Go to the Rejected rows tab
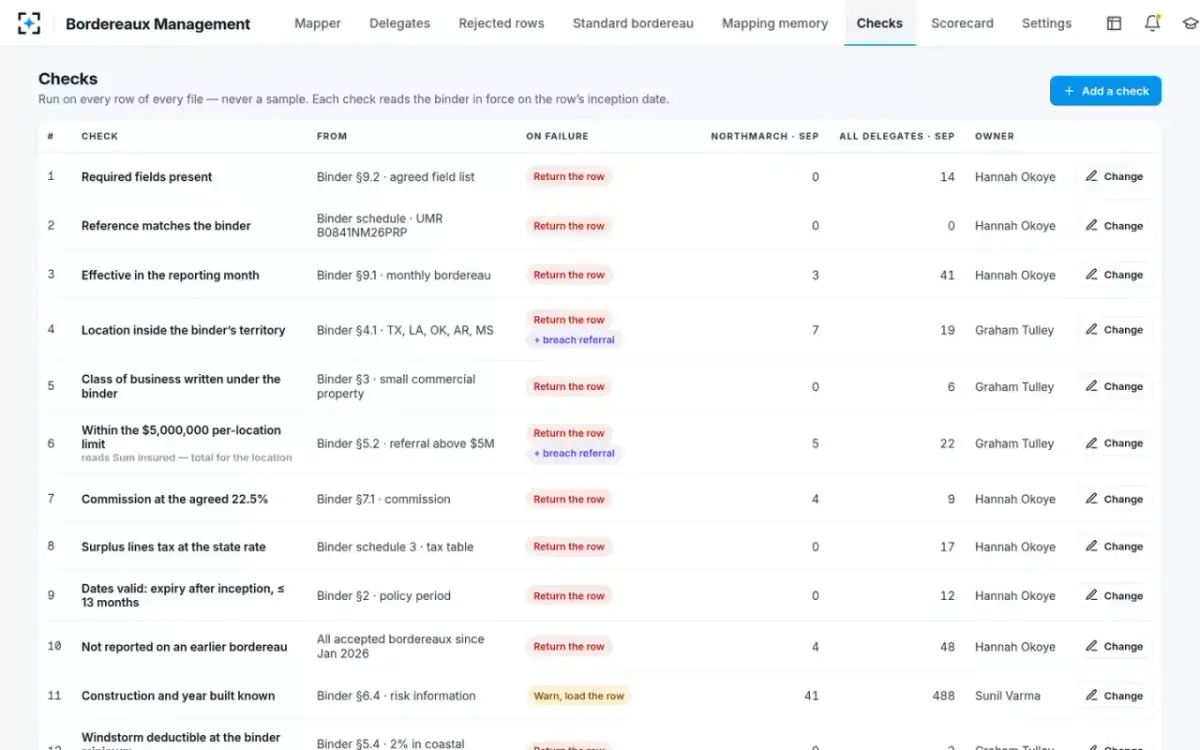 (x=501, y=23)
